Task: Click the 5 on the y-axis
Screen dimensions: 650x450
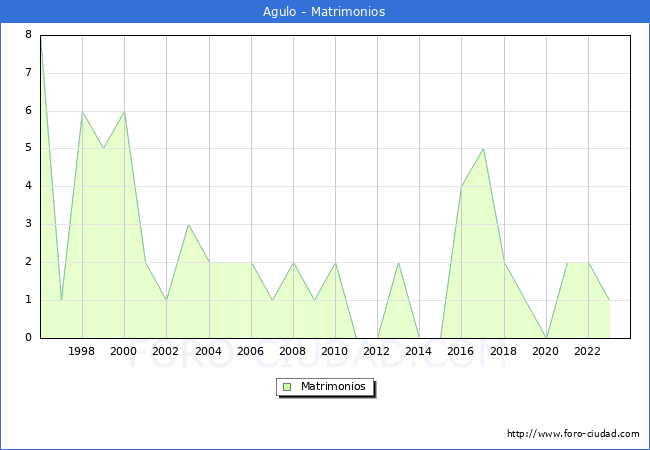Action: [28, 148]
